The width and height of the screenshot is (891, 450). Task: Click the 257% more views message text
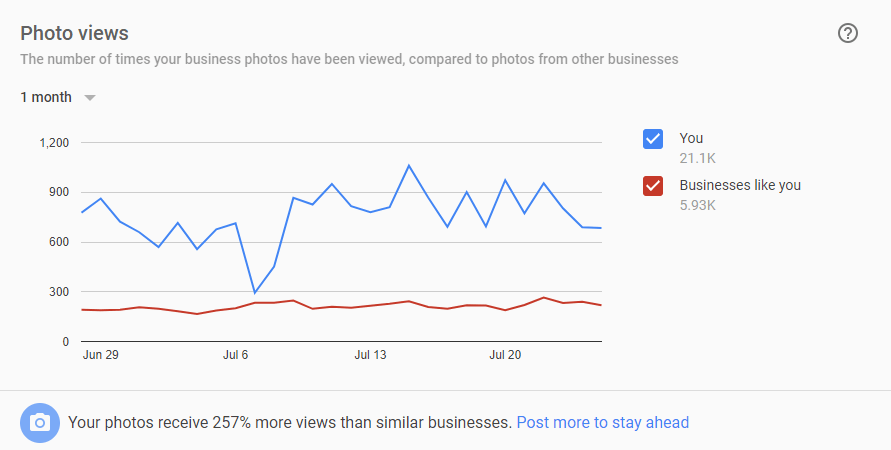(289, 422)
